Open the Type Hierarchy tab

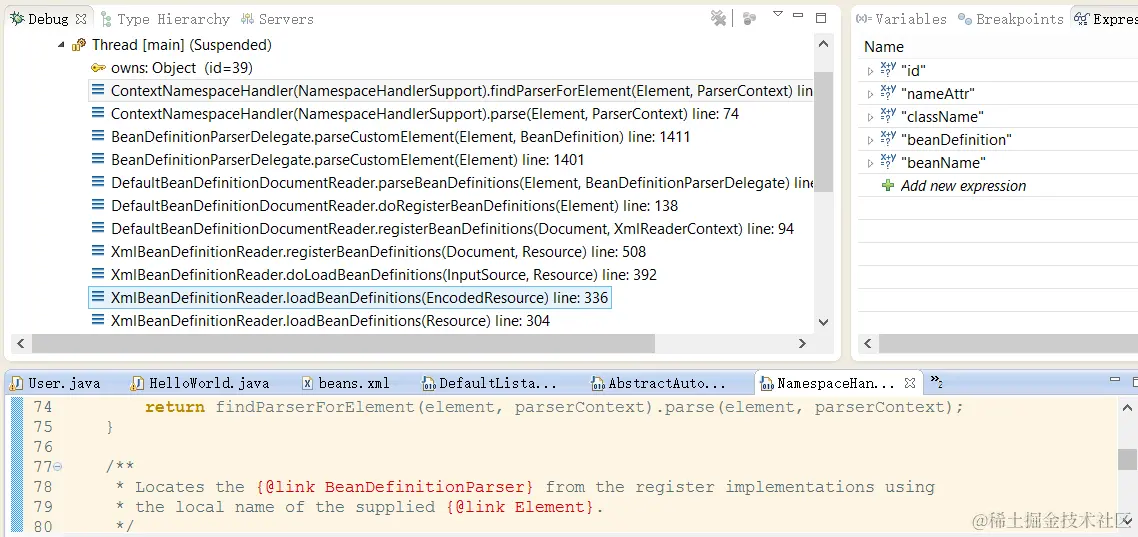coord(165,19)
